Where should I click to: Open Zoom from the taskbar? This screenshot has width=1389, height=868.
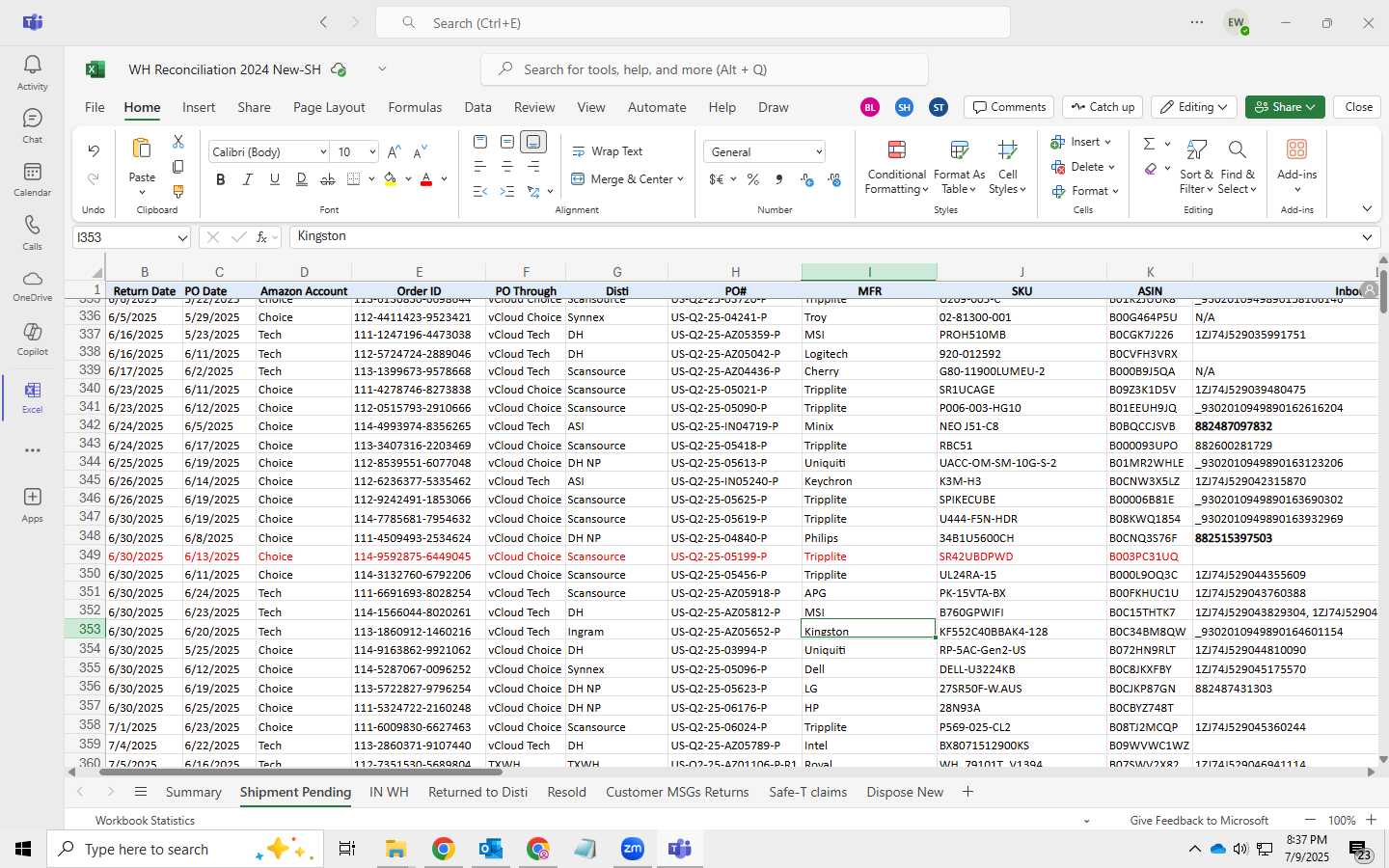pos(633,849)
